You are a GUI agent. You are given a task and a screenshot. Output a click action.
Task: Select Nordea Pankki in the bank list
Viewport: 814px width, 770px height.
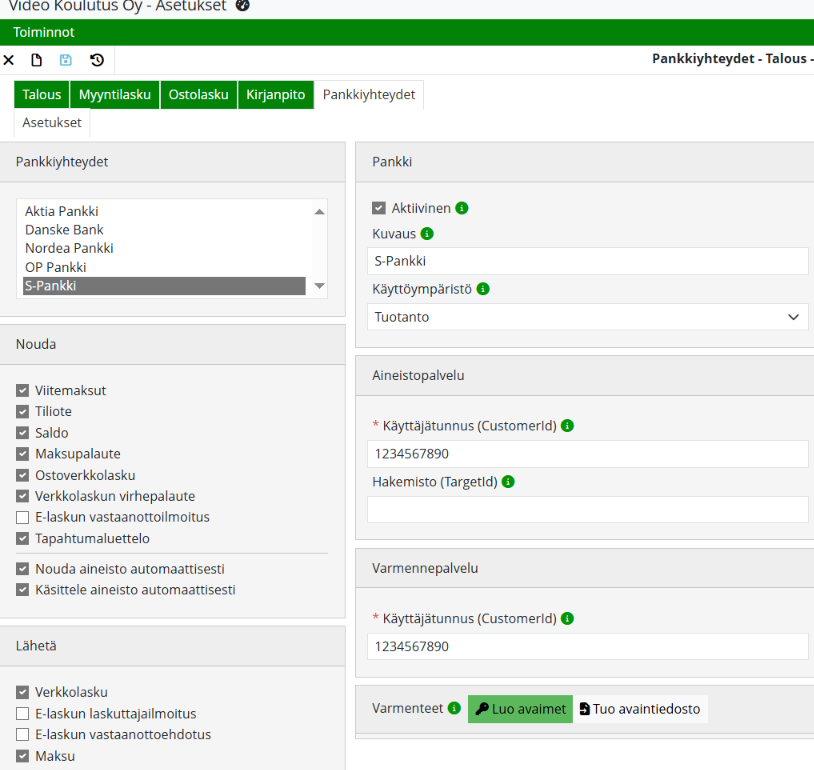click(69, 248)
